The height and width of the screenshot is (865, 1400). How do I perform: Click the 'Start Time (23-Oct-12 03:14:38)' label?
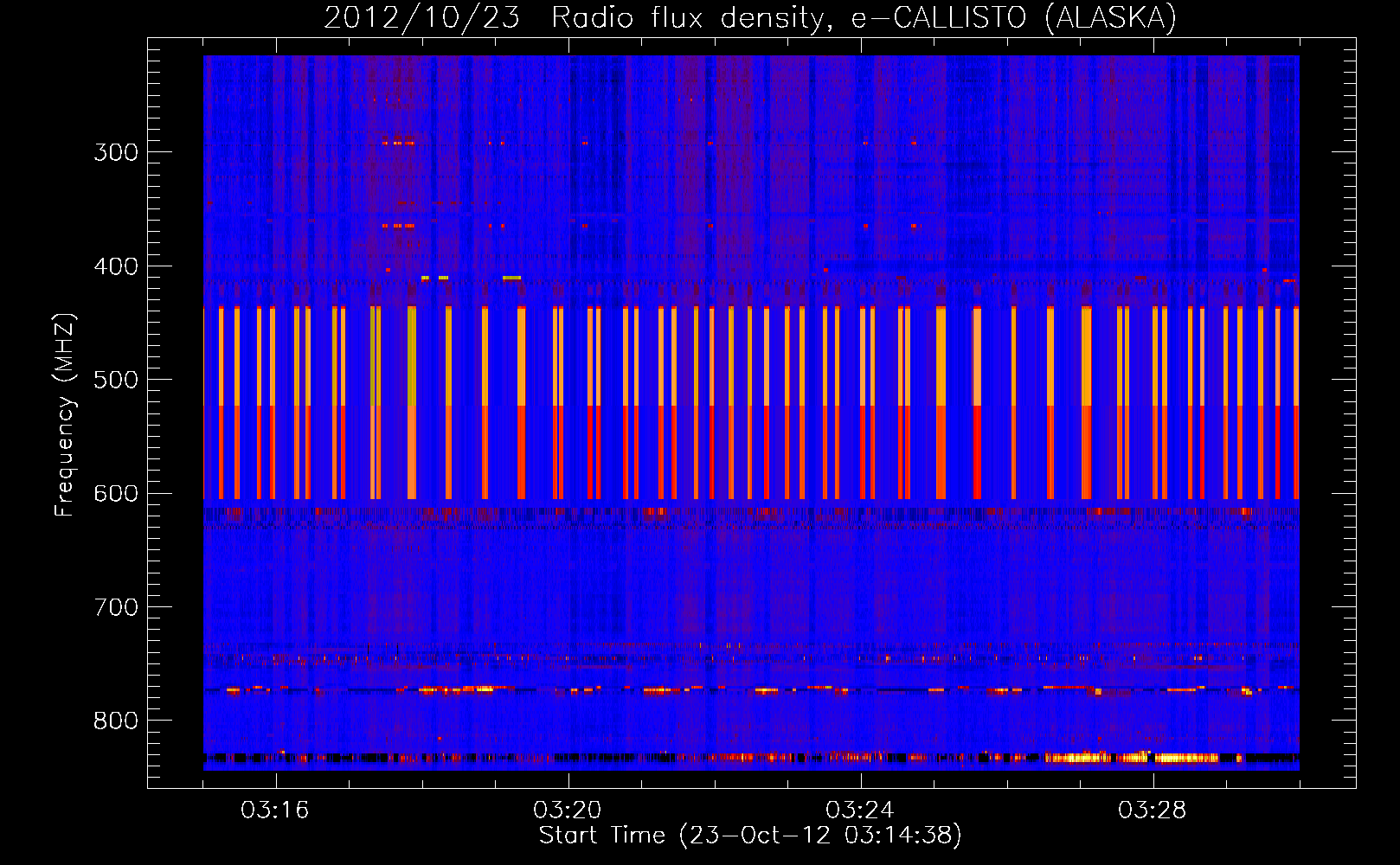tap(750, 836)
